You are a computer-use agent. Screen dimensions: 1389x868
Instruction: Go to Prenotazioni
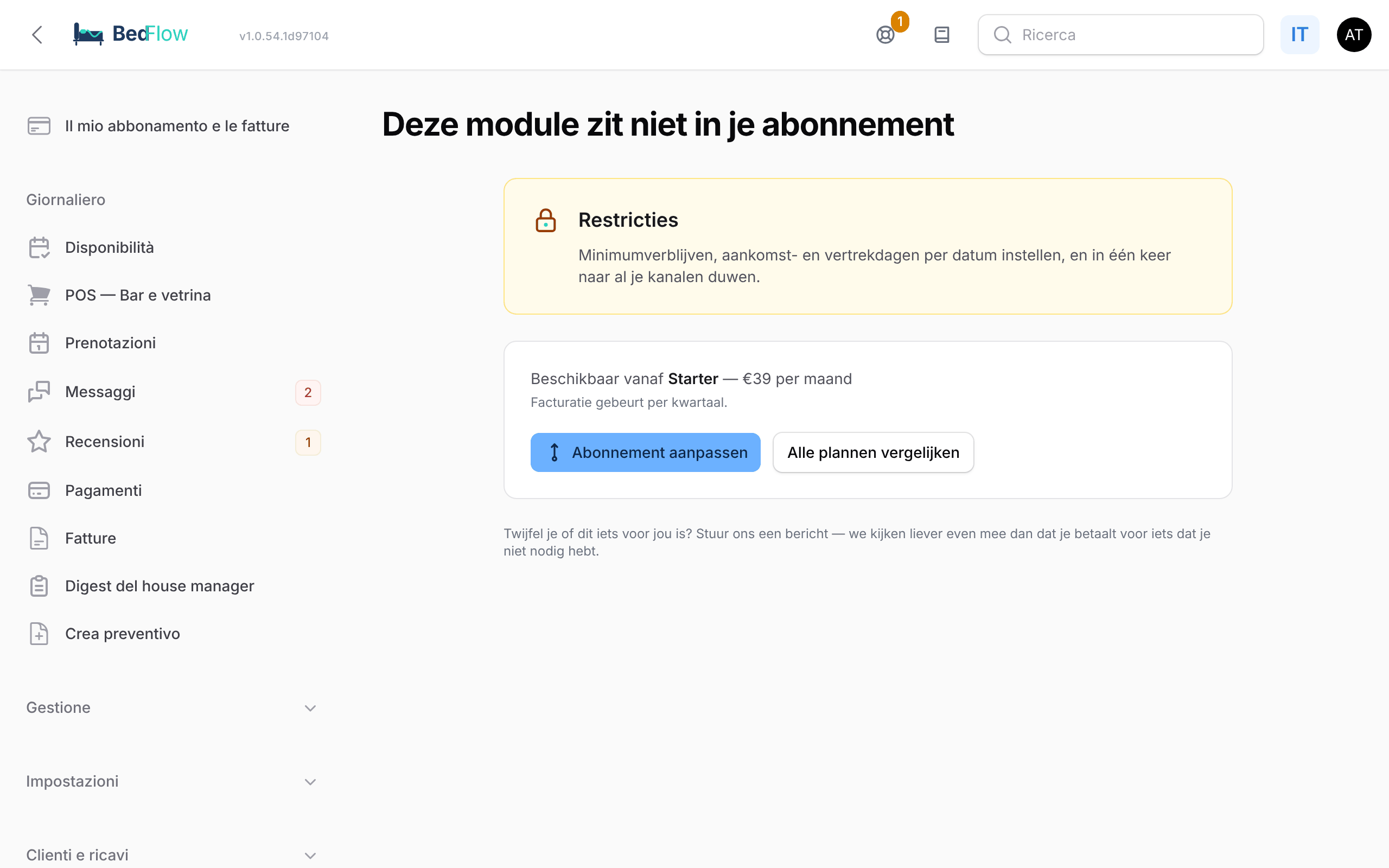tap(110, 343)
